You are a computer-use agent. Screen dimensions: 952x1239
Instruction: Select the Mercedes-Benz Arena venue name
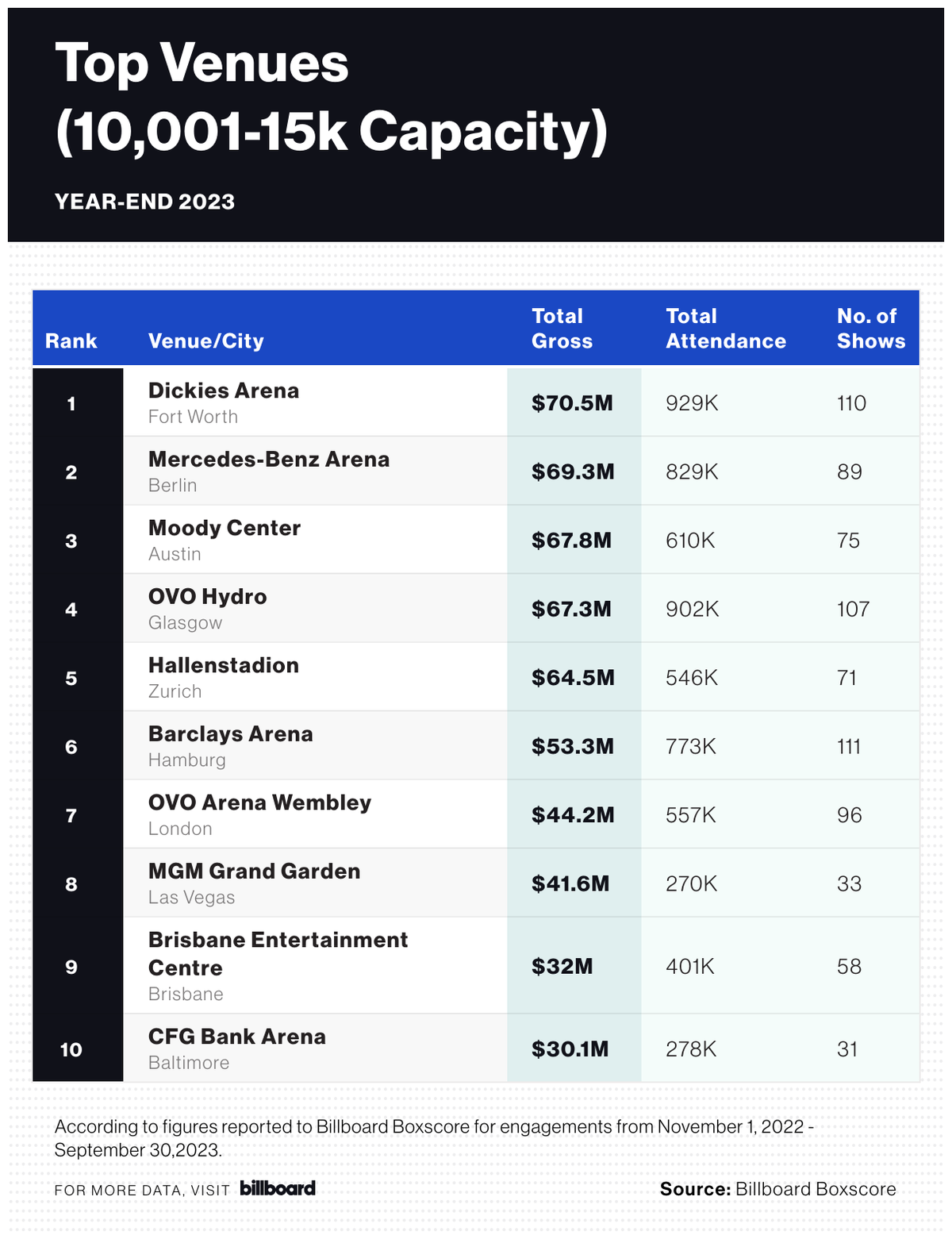pos(269,460)
